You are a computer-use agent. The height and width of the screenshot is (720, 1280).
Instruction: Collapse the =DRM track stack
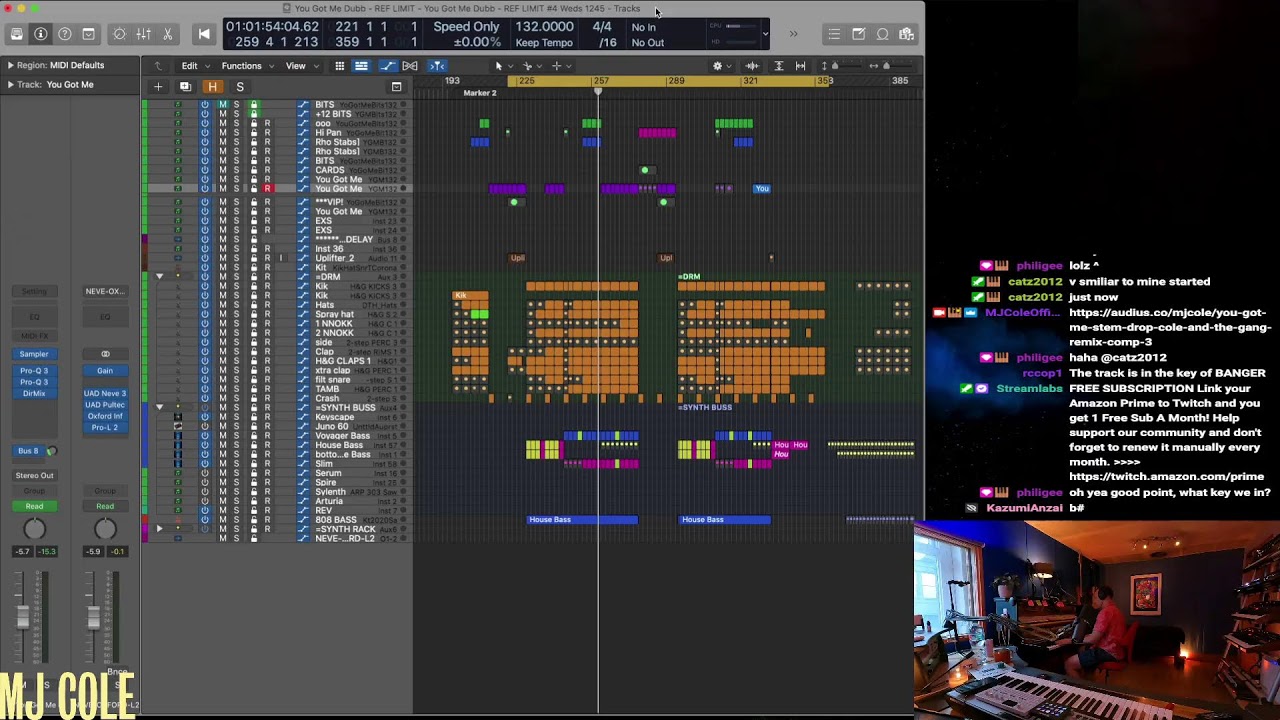(159, 277)
